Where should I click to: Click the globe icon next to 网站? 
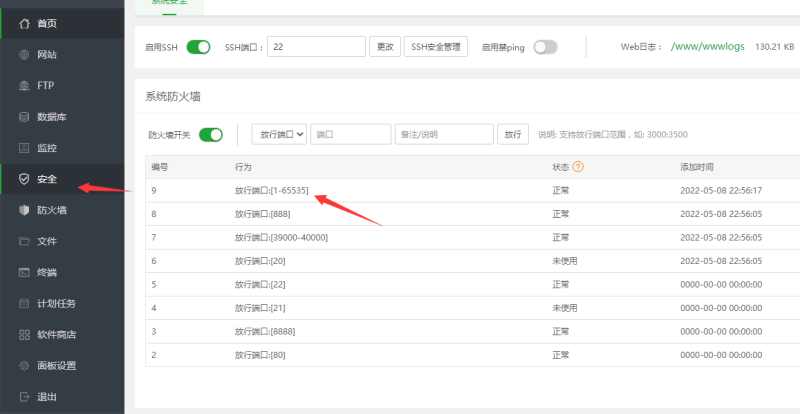(24, 55)
